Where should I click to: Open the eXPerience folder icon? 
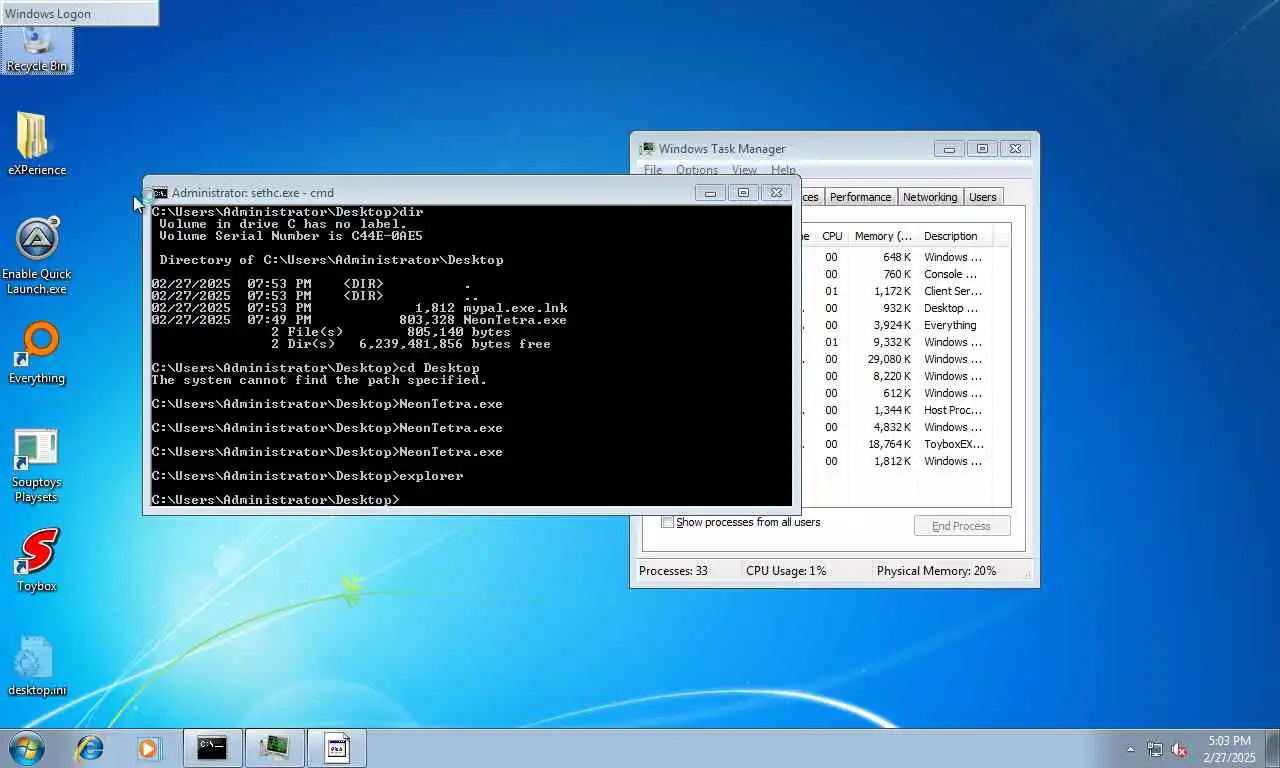point(37,144)
